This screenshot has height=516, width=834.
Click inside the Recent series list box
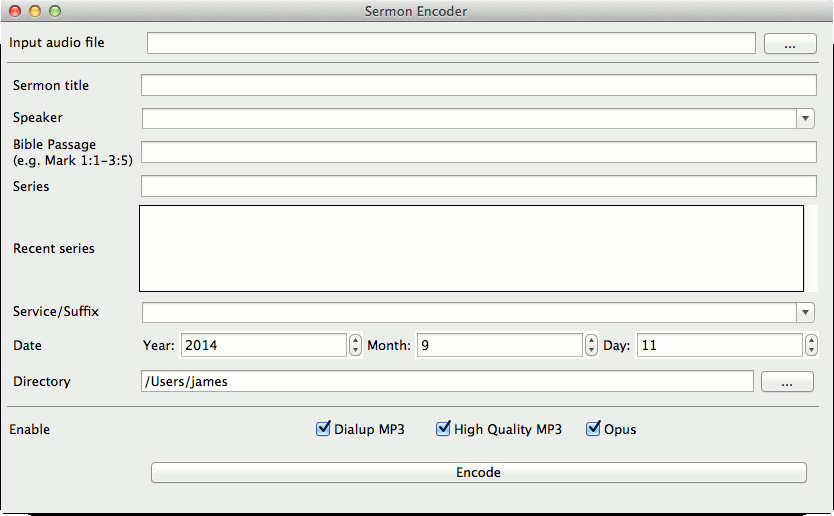click(x=471, y=248)
